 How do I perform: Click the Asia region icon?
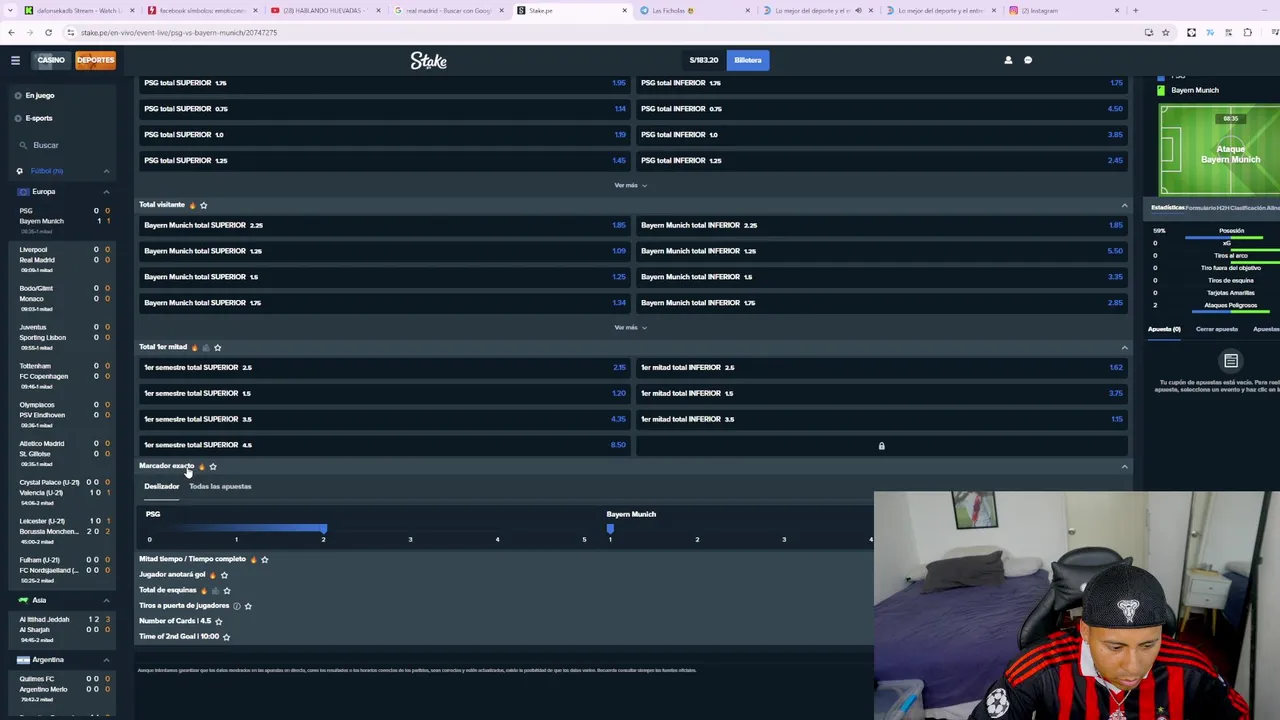(x=22, y=600)
